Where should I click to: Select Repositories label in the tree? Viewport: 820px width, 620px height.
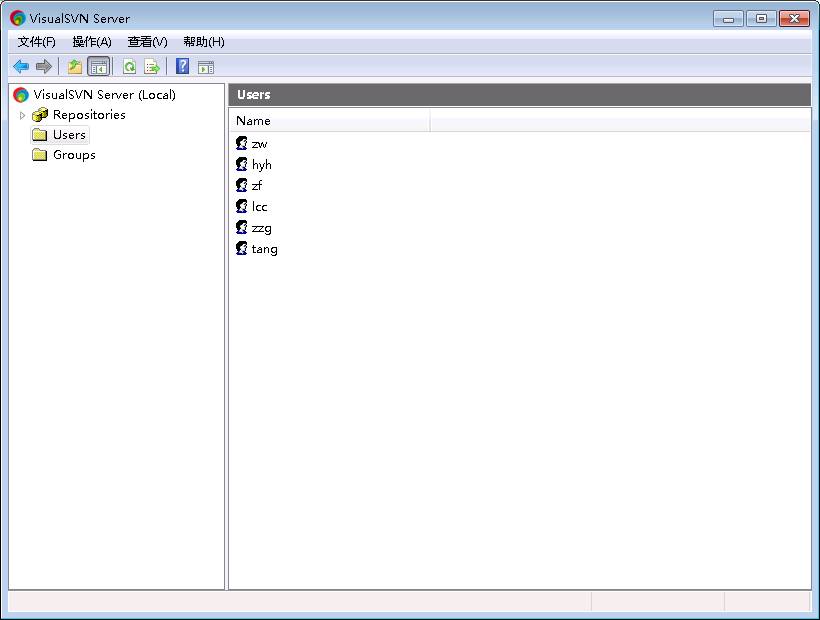point(89,114)
